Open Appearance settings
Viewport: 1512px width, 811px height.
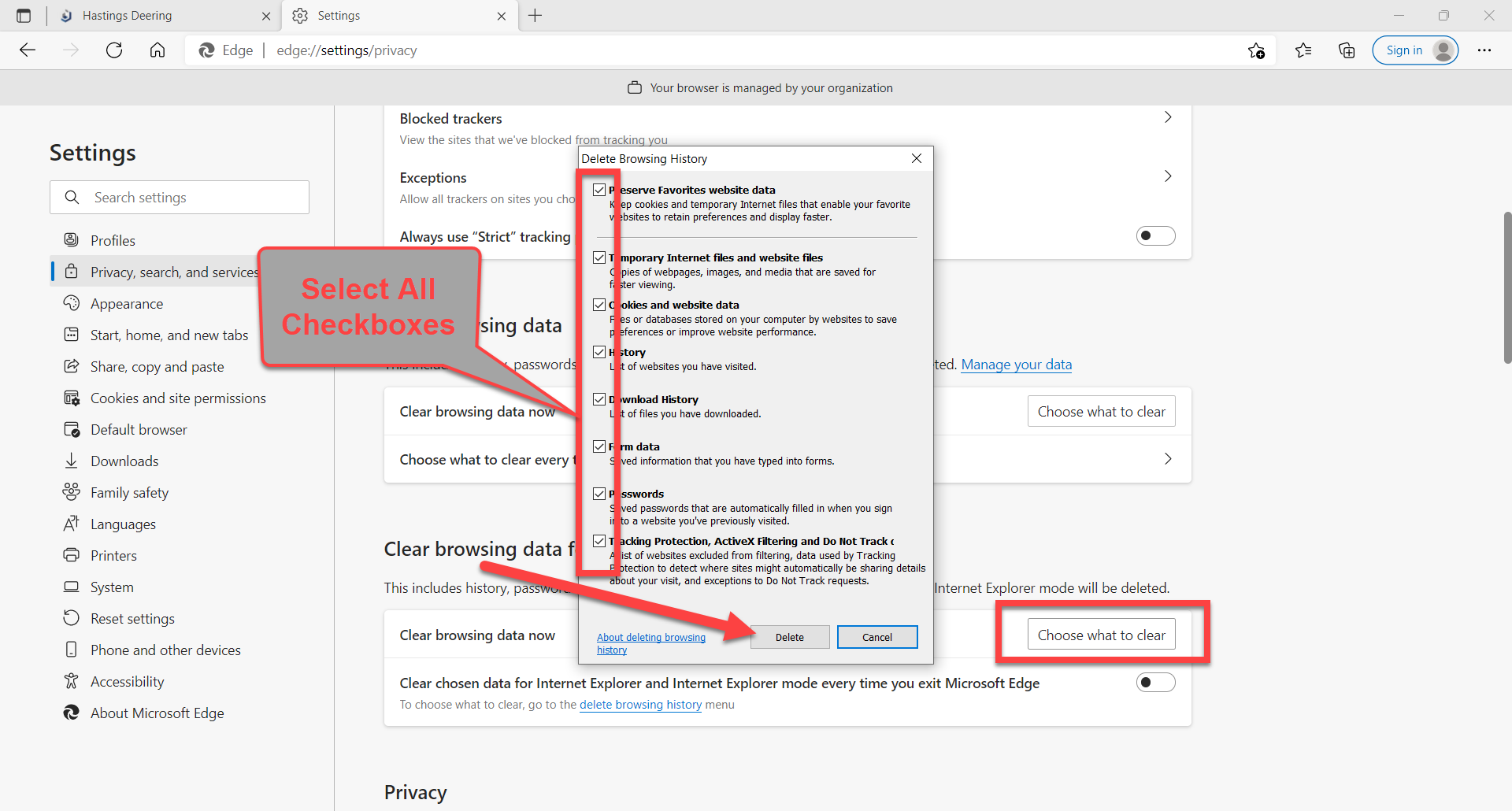(127, 303)
